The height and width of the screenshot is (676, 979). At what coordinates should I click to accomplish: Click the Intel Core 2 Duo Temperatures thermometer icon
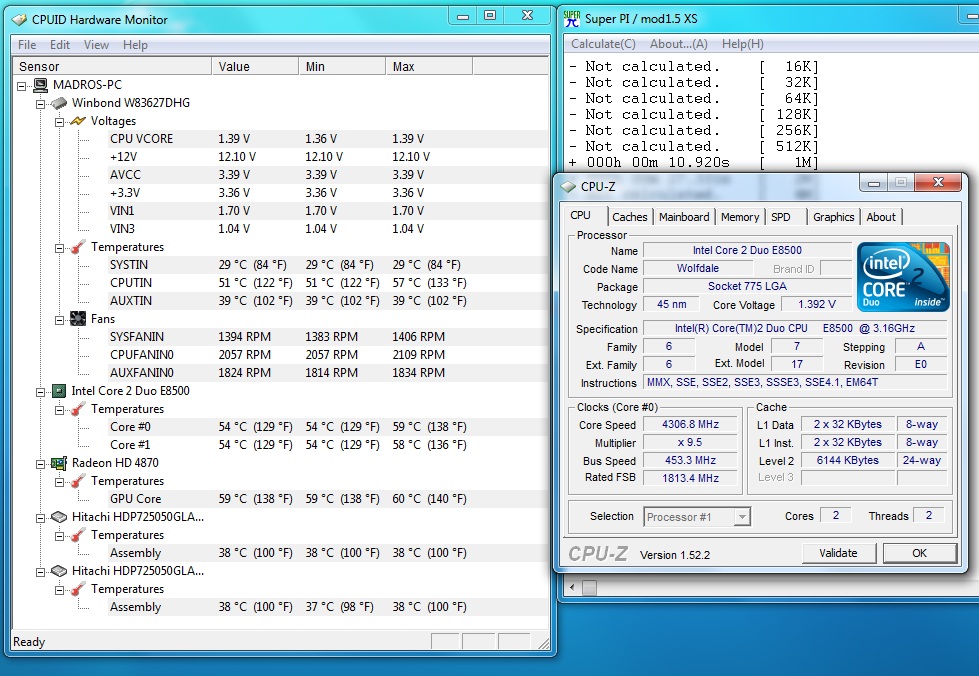[x=78, y=409]
